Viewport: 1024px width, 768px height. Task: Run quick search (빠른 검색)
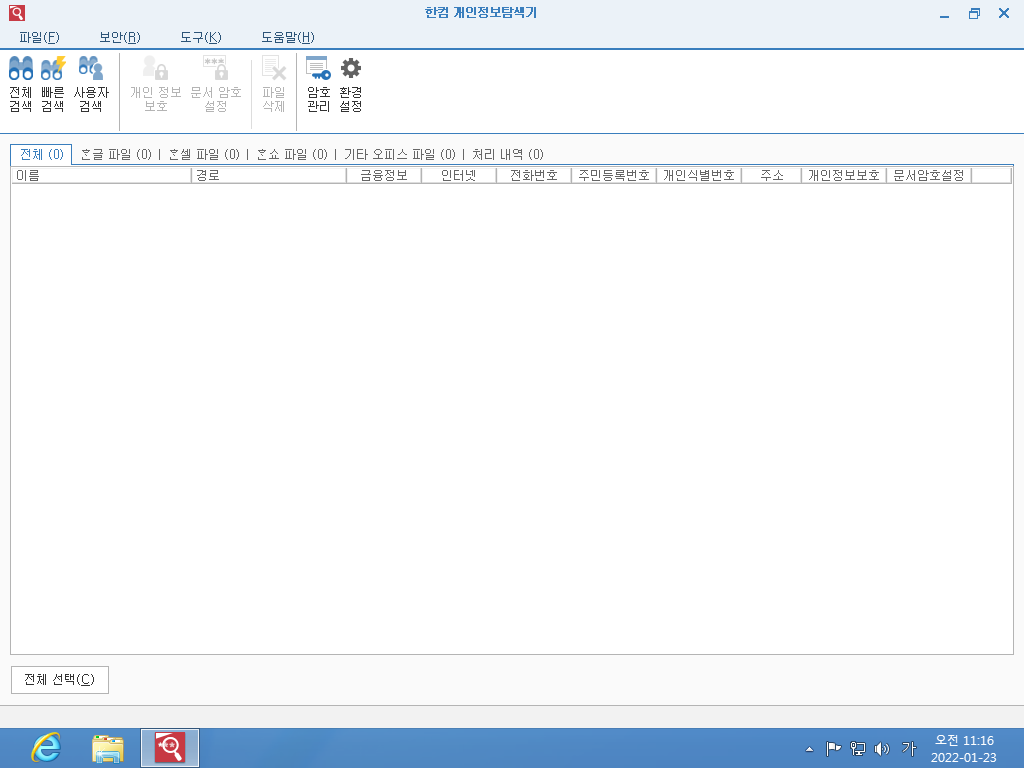(53, 84)
